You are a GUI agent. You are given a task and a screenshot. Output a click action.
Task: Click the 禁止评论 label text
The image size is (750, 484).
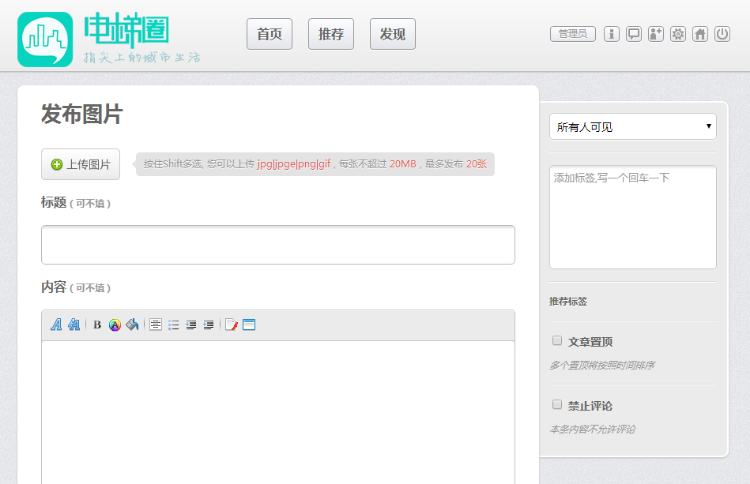pyautogui.click(x=590, y=406)
